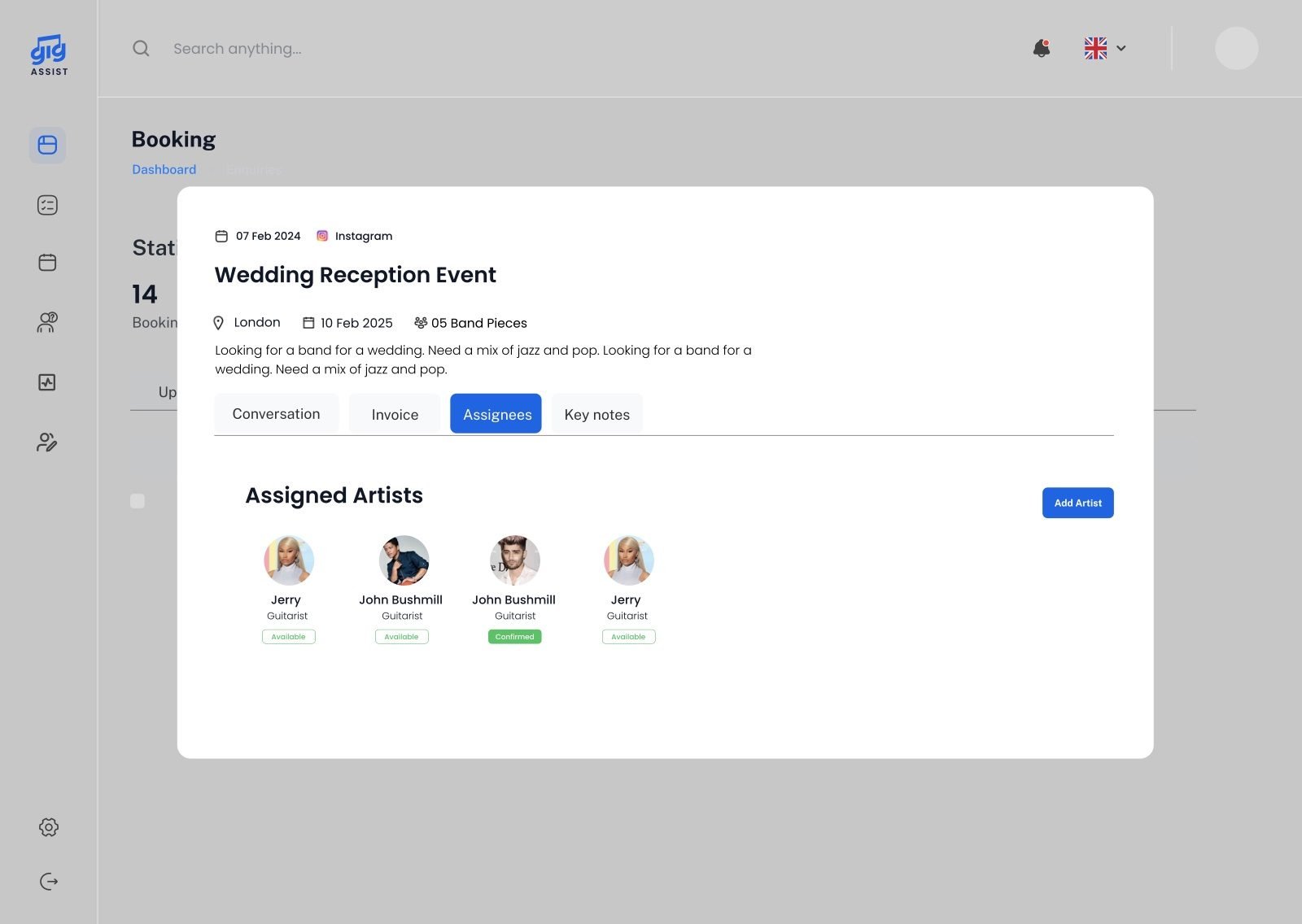Image resolution: width=1302 pixels, height=924 pixels.
Task: Click the Available John Bushmill's photo
Action: 404,560
